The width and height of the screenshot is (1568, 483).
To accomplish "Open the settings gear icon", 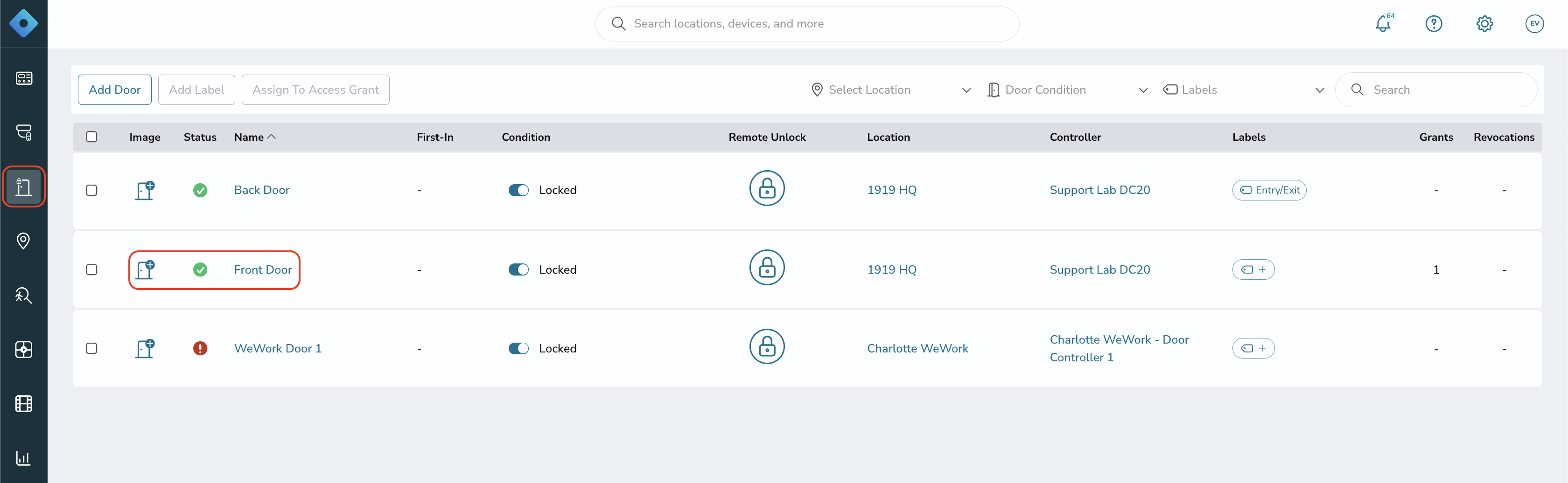I will coord(1484,24).
